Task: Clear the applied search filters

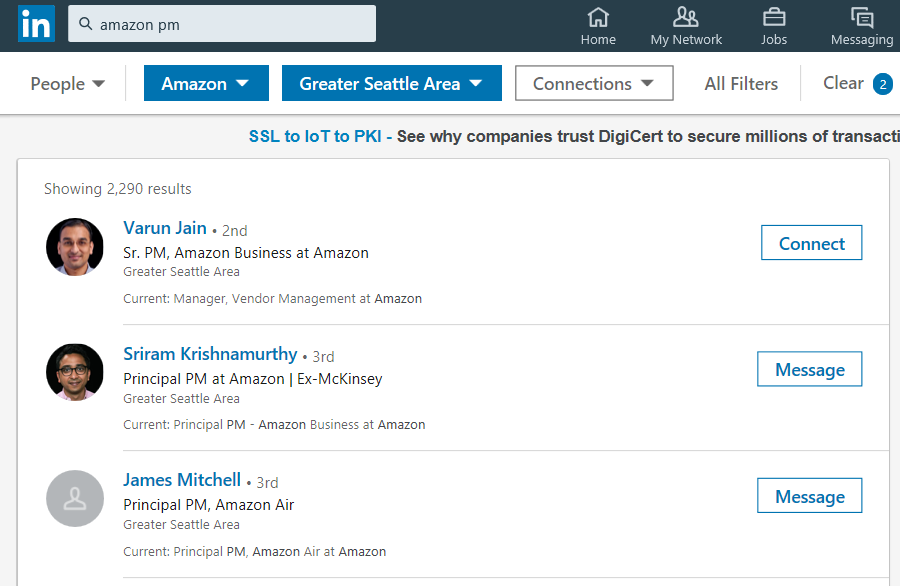Action: point(843,83)
